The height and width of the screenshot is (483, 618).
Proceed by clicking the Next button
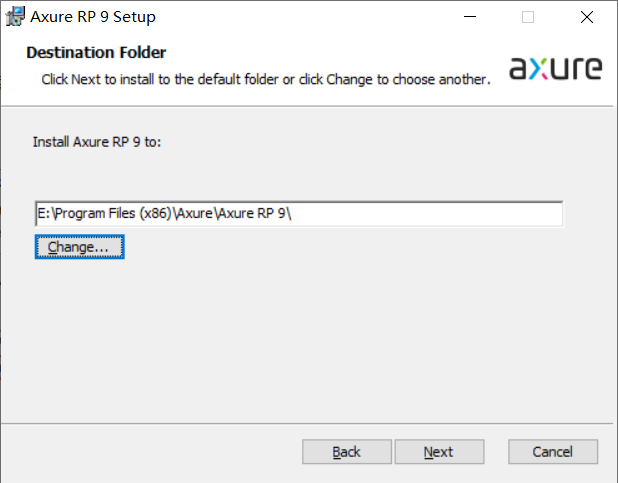[x=439, y=452]
